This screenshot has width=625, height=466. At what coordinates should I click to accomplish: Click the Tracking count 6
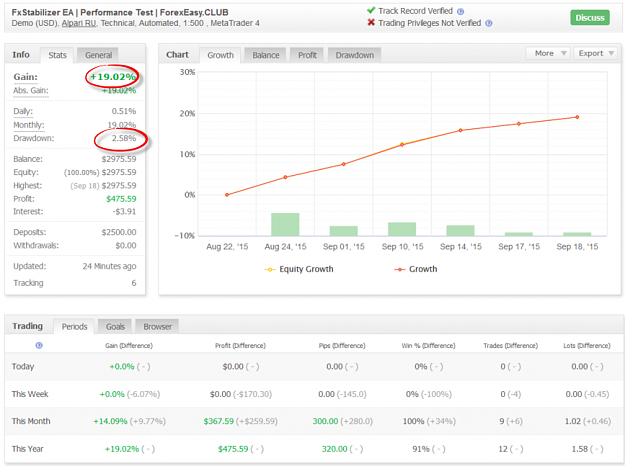pos(134,283)
